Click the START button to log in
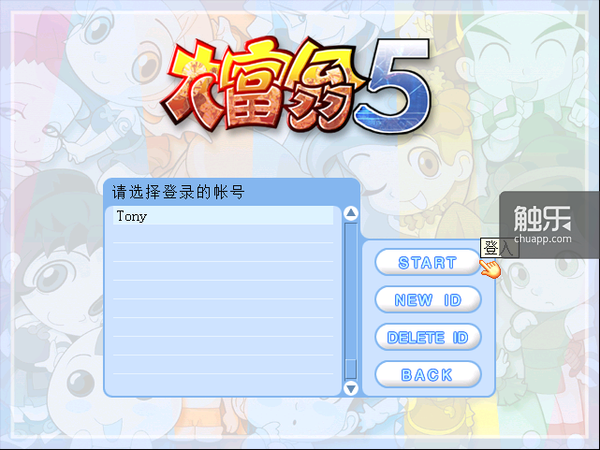 427,262
